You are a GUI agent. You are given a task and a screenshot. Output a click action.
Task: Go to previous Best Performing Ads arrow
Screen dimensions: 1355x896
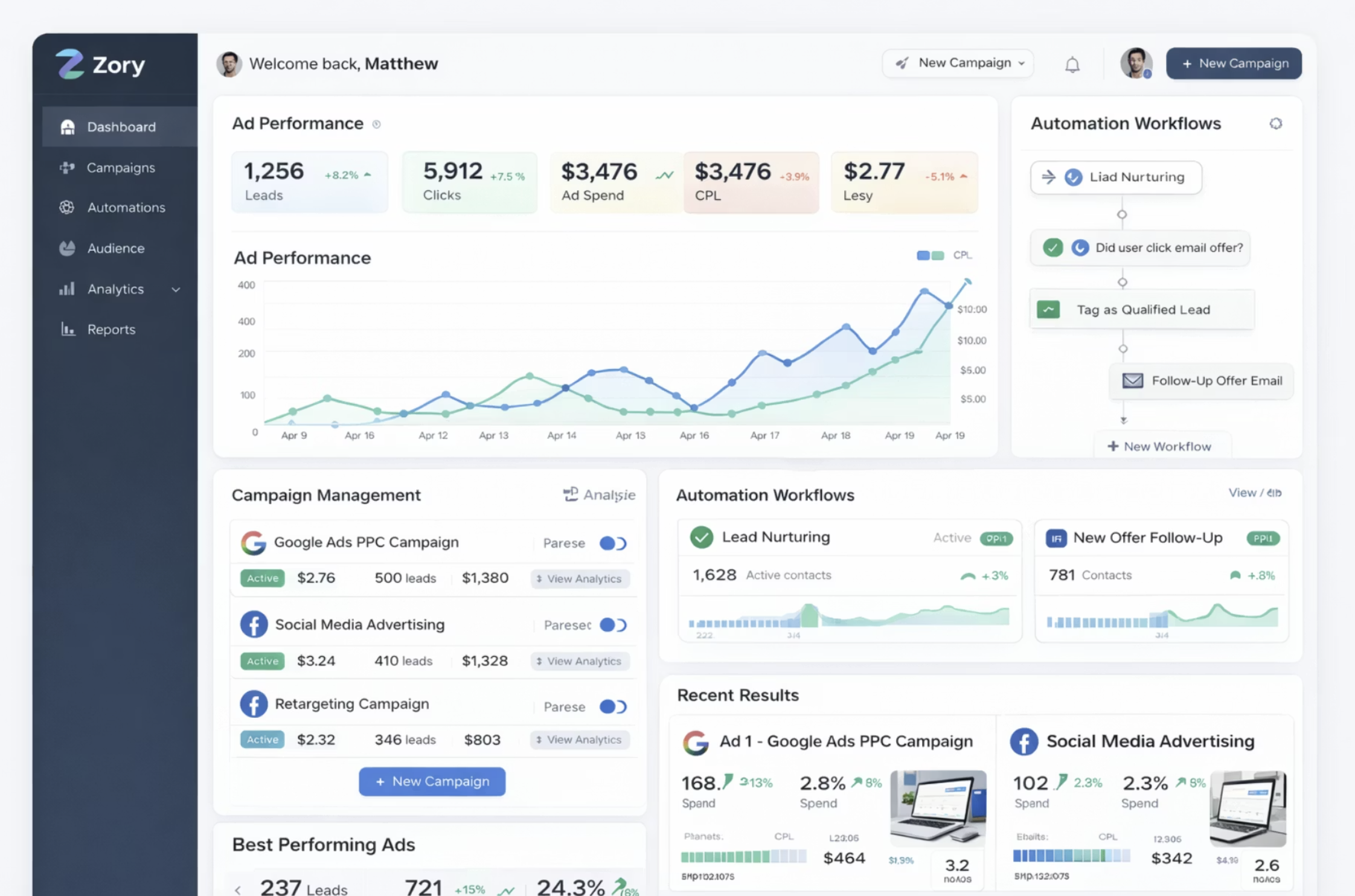238,890
